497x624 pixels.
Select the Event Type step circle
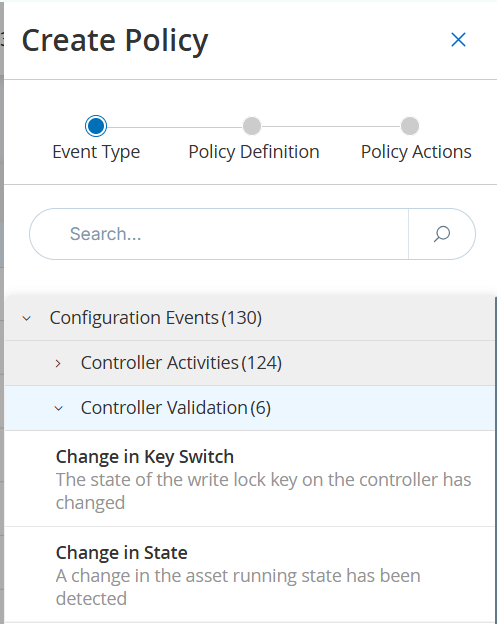(96, 126)
